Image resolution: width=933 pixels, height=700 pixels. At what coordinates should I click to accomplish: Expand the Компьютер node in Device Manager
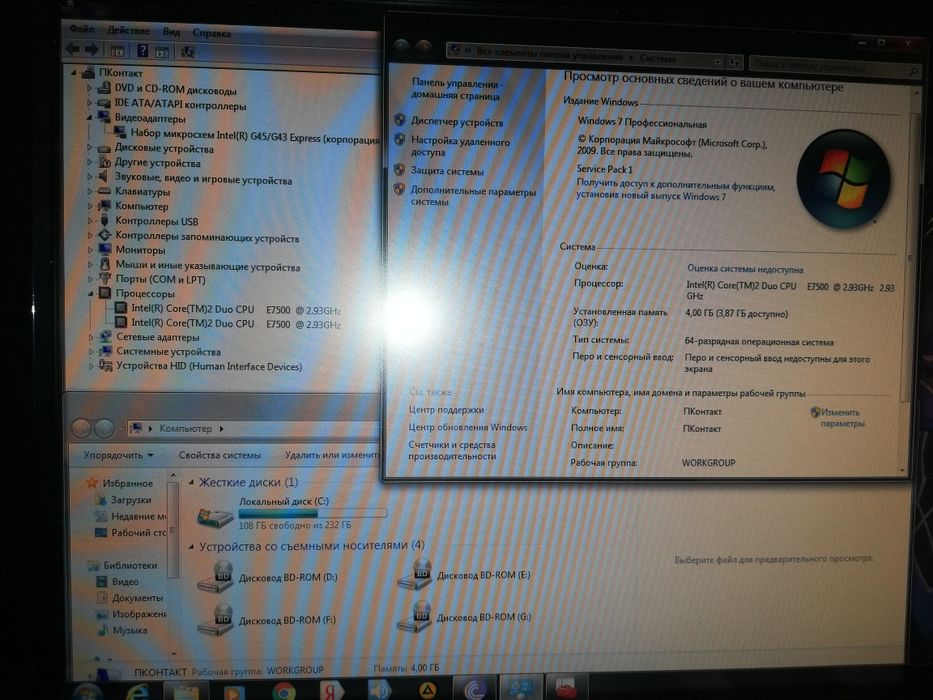pyautogui.click(x=90, y=206)
